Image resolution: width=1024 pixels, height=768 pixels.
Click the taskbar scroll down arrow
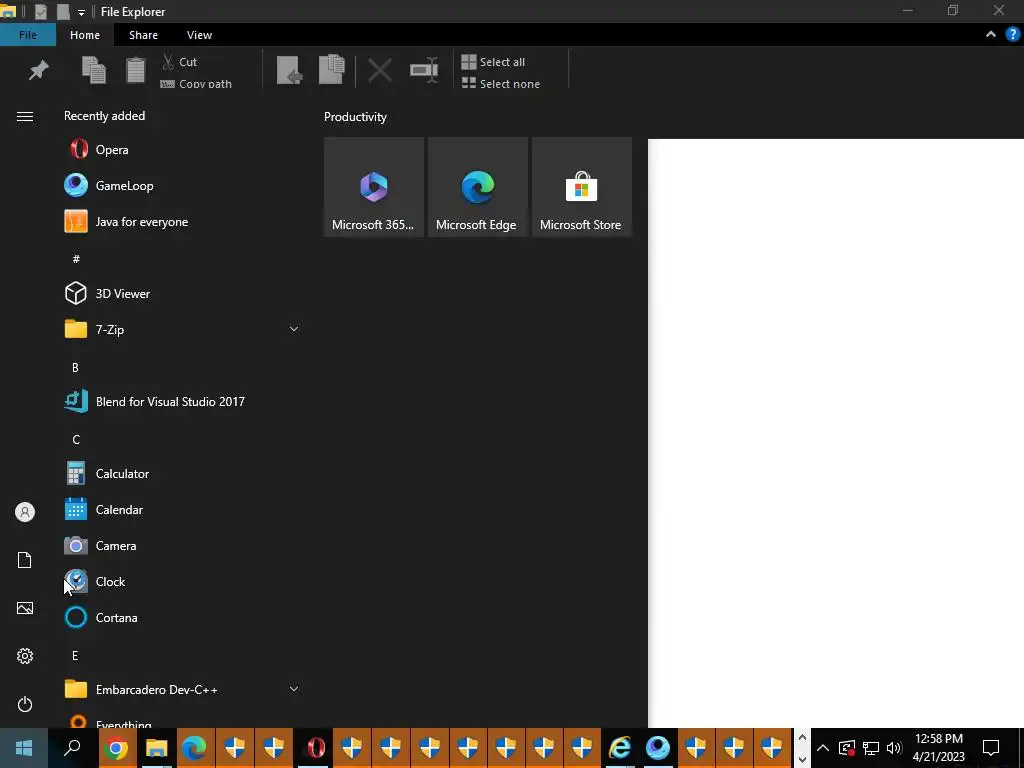802,759
